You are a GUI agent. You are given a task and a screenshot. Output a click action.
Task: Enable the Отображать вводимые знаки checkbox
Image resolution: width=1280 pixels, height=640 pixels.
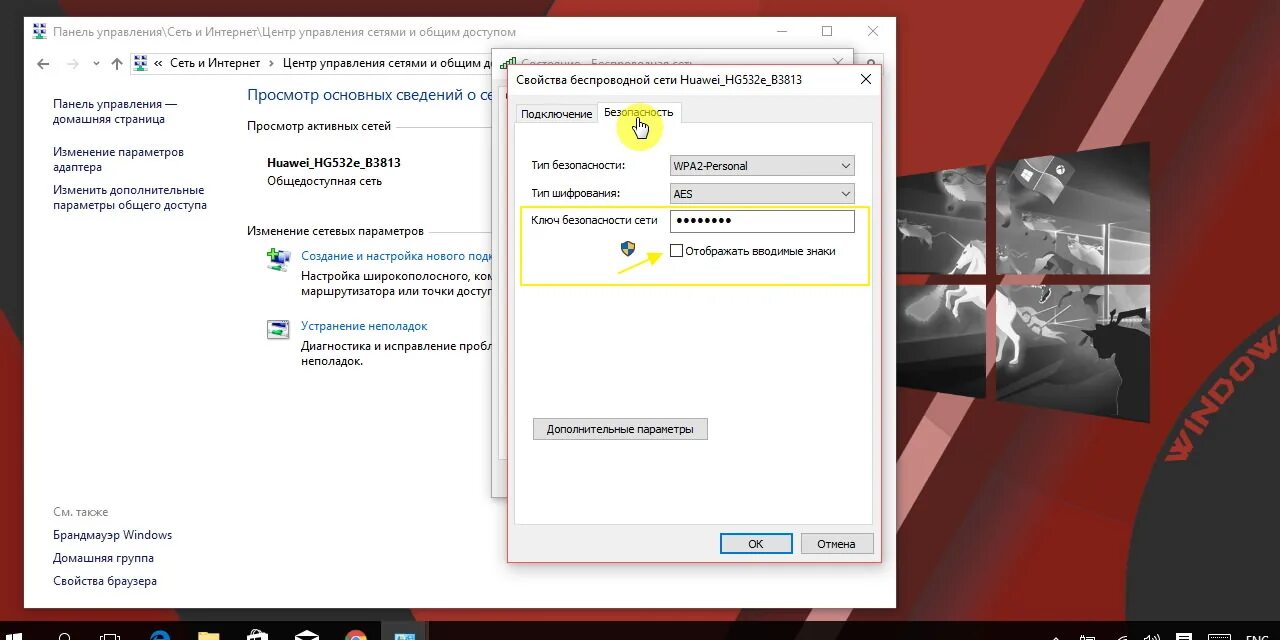tap(677, 251)
